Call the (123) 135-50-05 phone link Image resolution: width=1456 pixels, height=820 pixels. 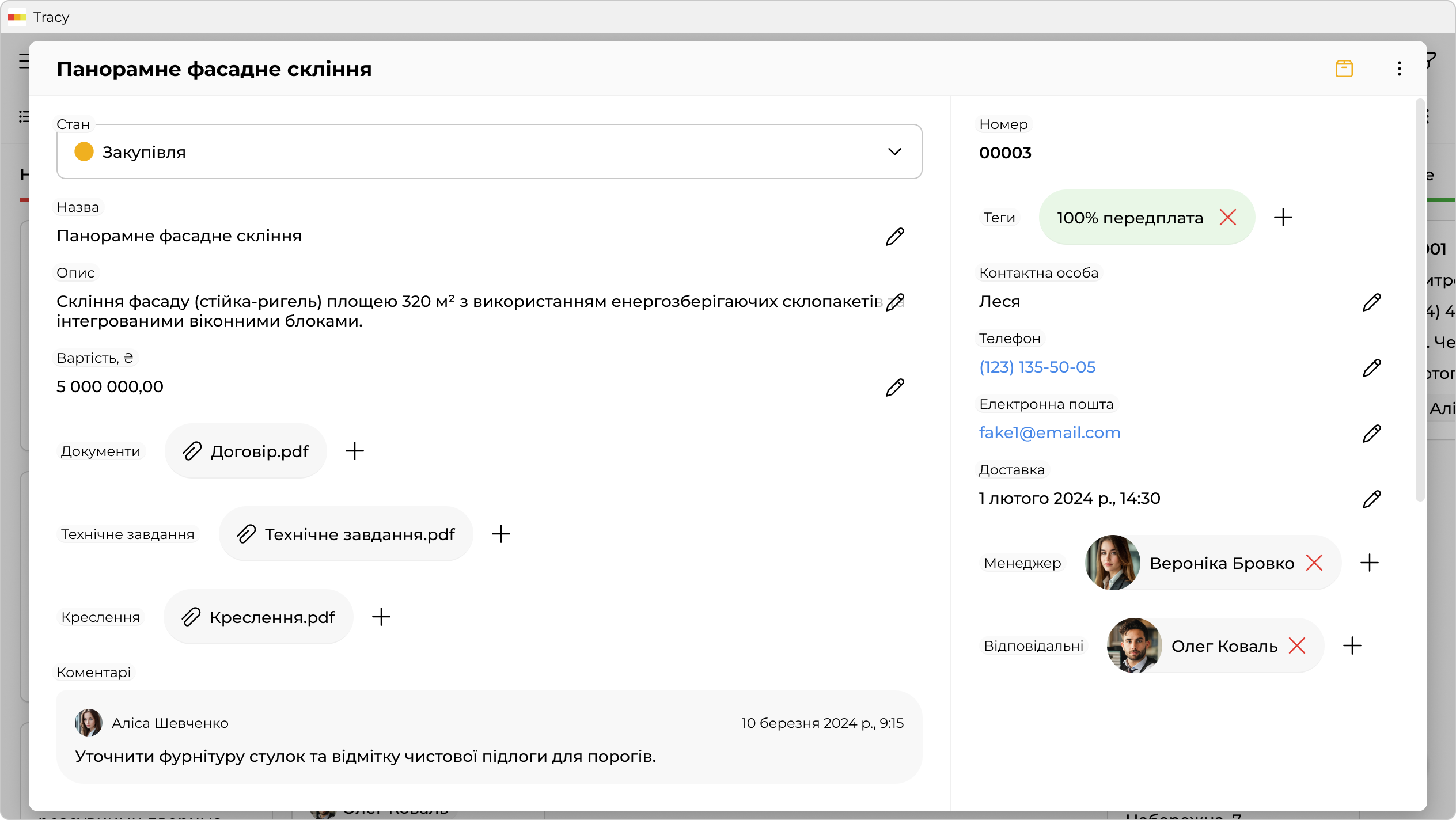(1037, 367)
